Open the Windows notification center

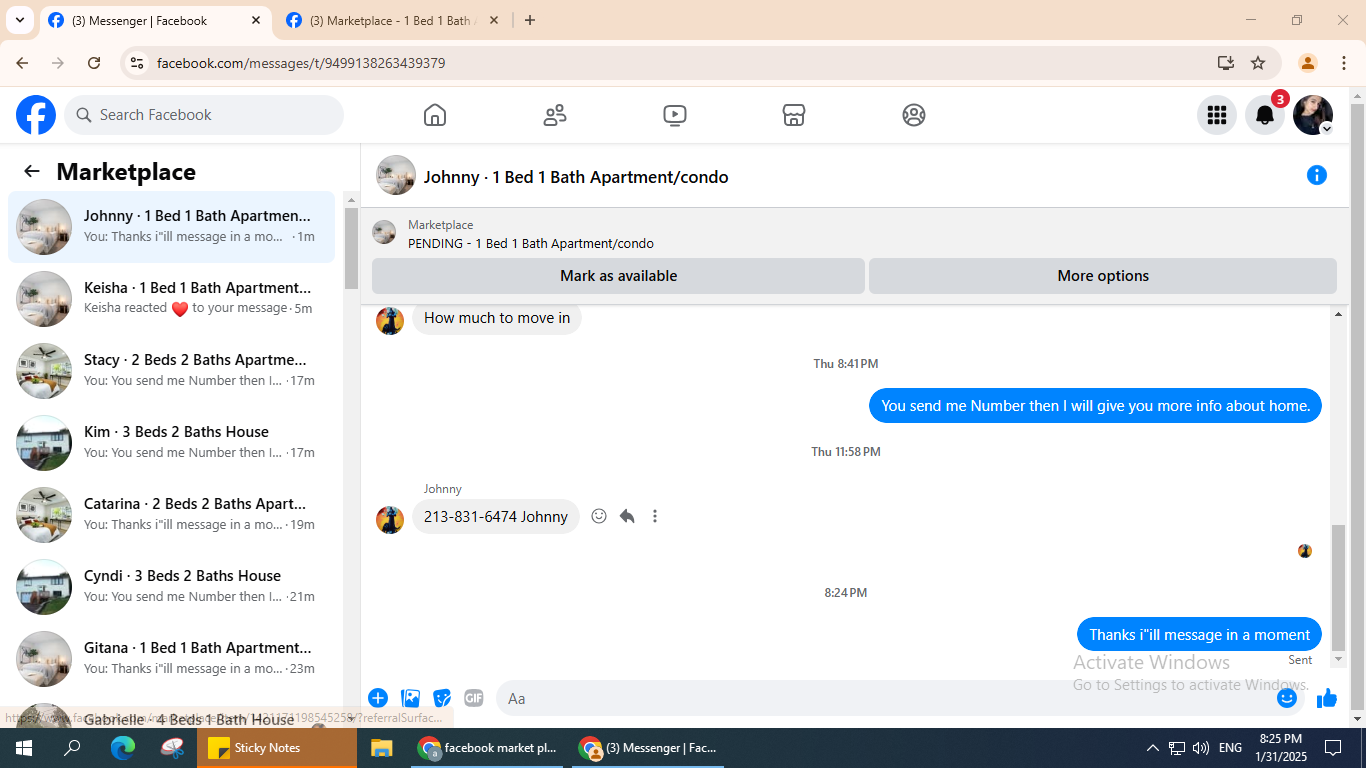pos(1332,748)
